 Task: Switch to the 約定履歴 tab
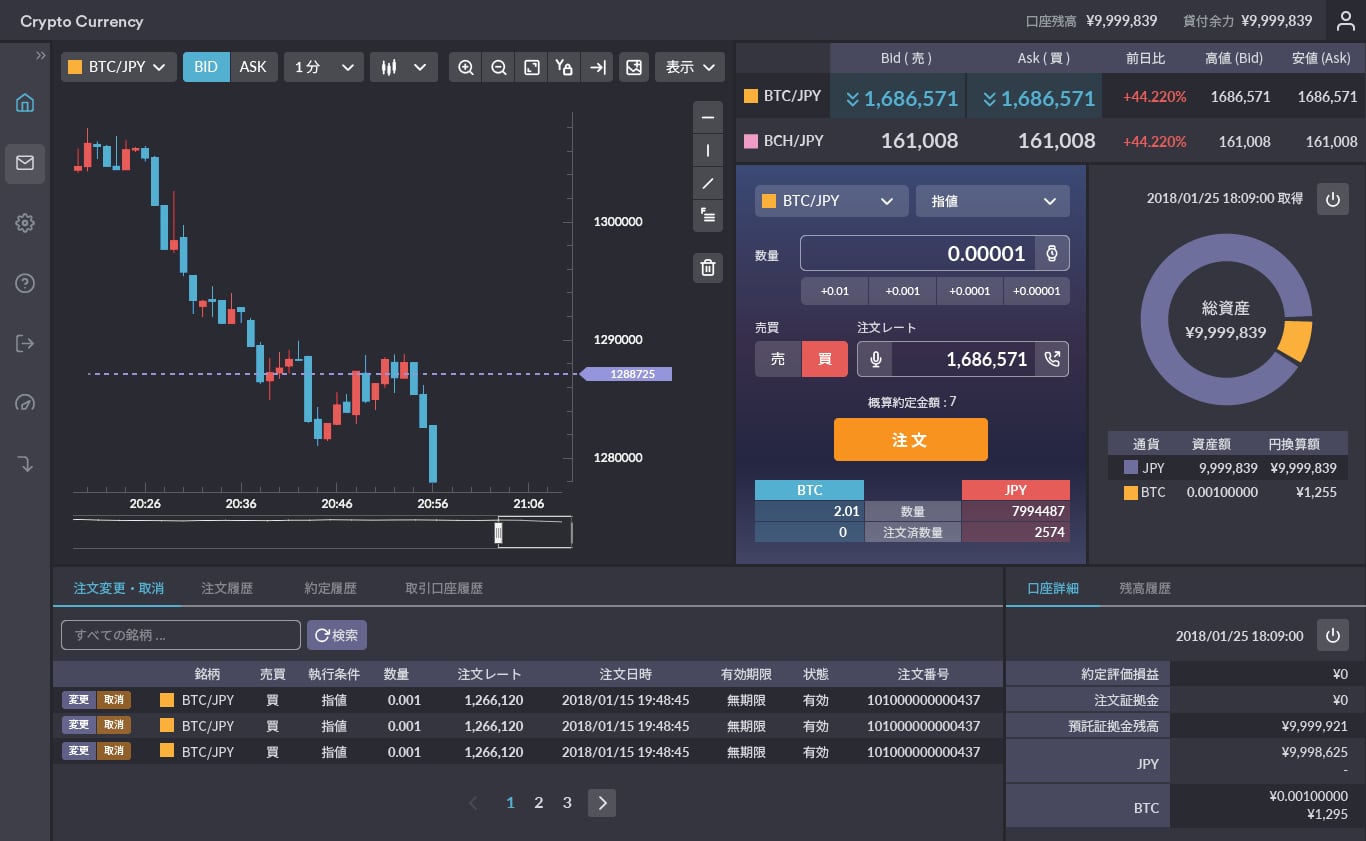click(330, 588)
